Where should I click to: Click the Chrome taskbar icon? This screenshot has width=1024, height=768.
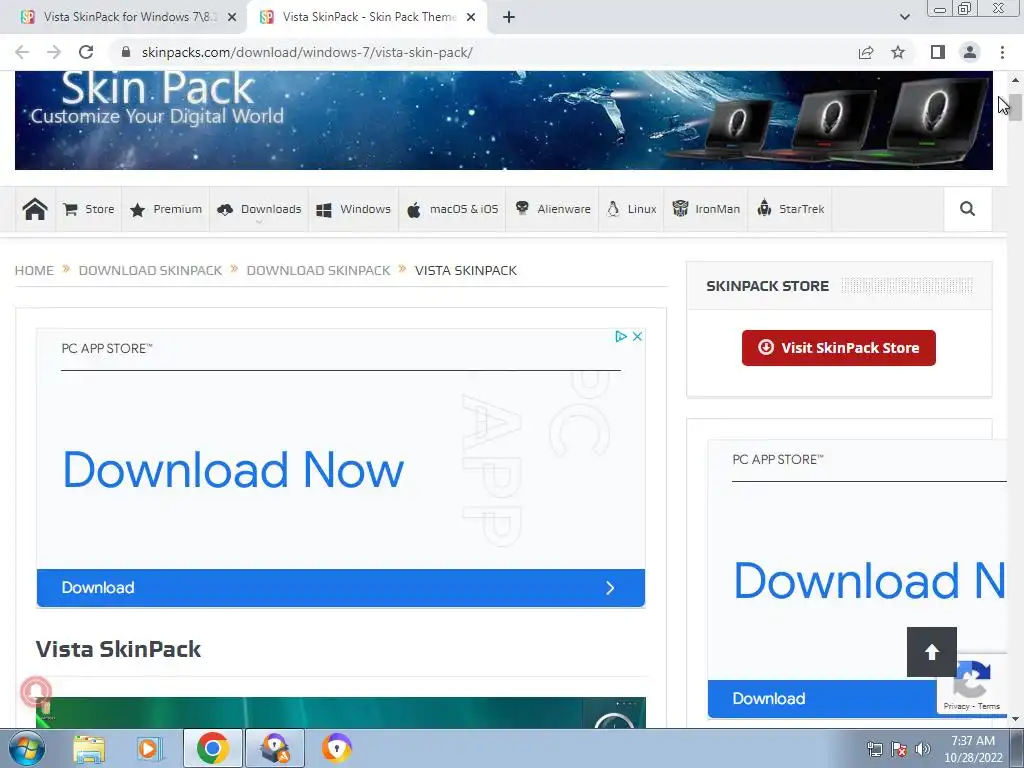pyautogui.click(x=213, y=748)
